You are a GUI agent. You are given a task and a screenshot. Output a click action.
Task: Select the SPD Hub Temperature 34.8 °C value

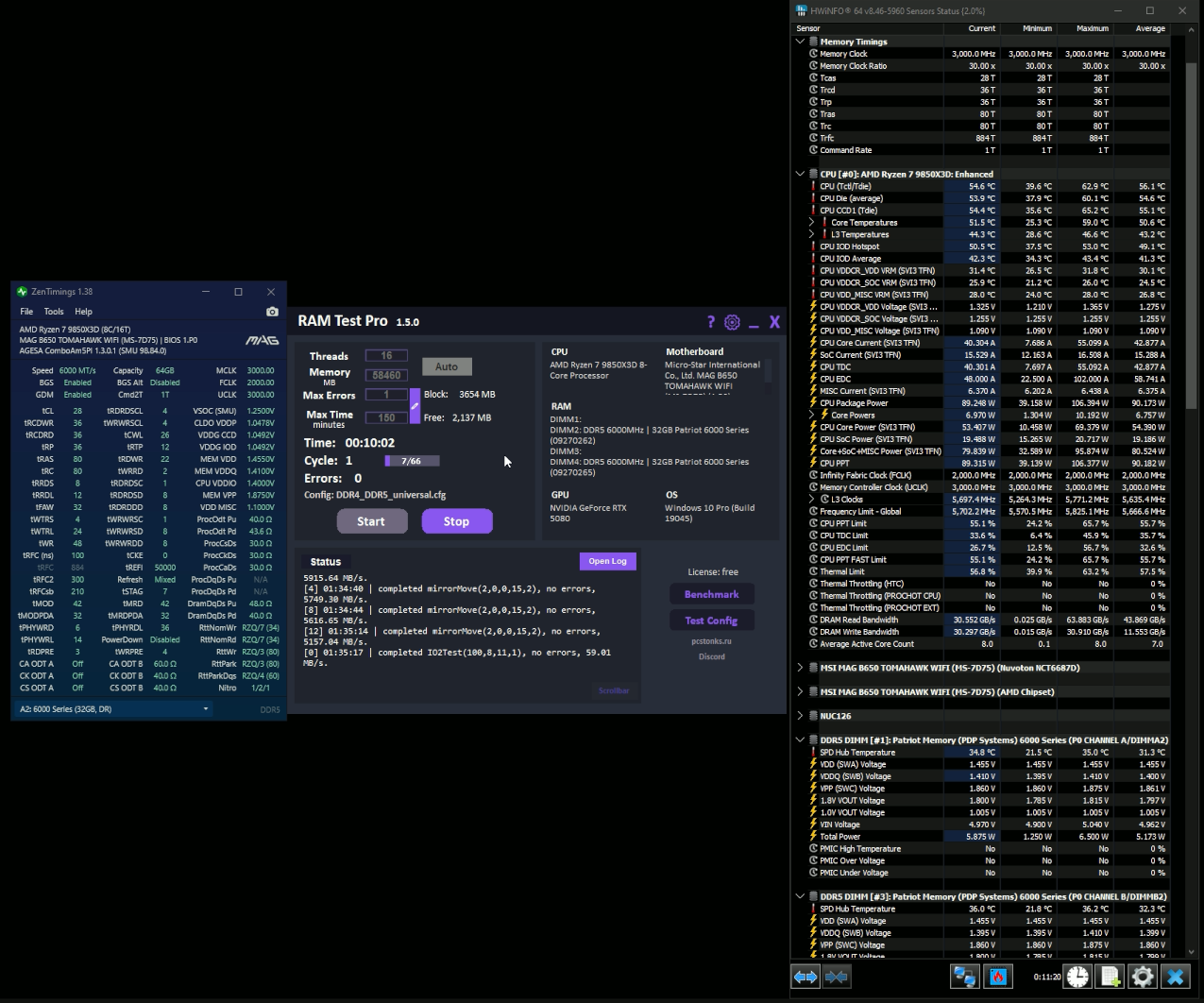981,753
